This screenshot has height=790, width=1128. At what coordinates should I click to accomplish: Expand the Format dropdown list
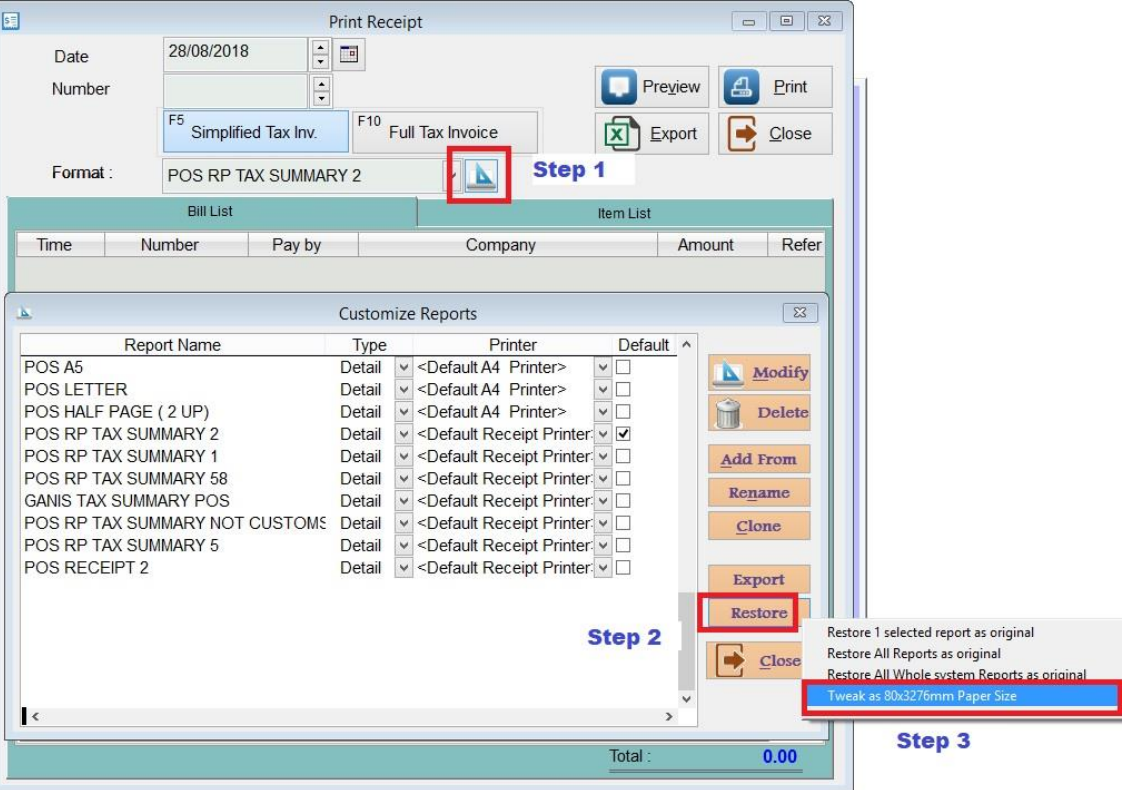coord(453,176)
